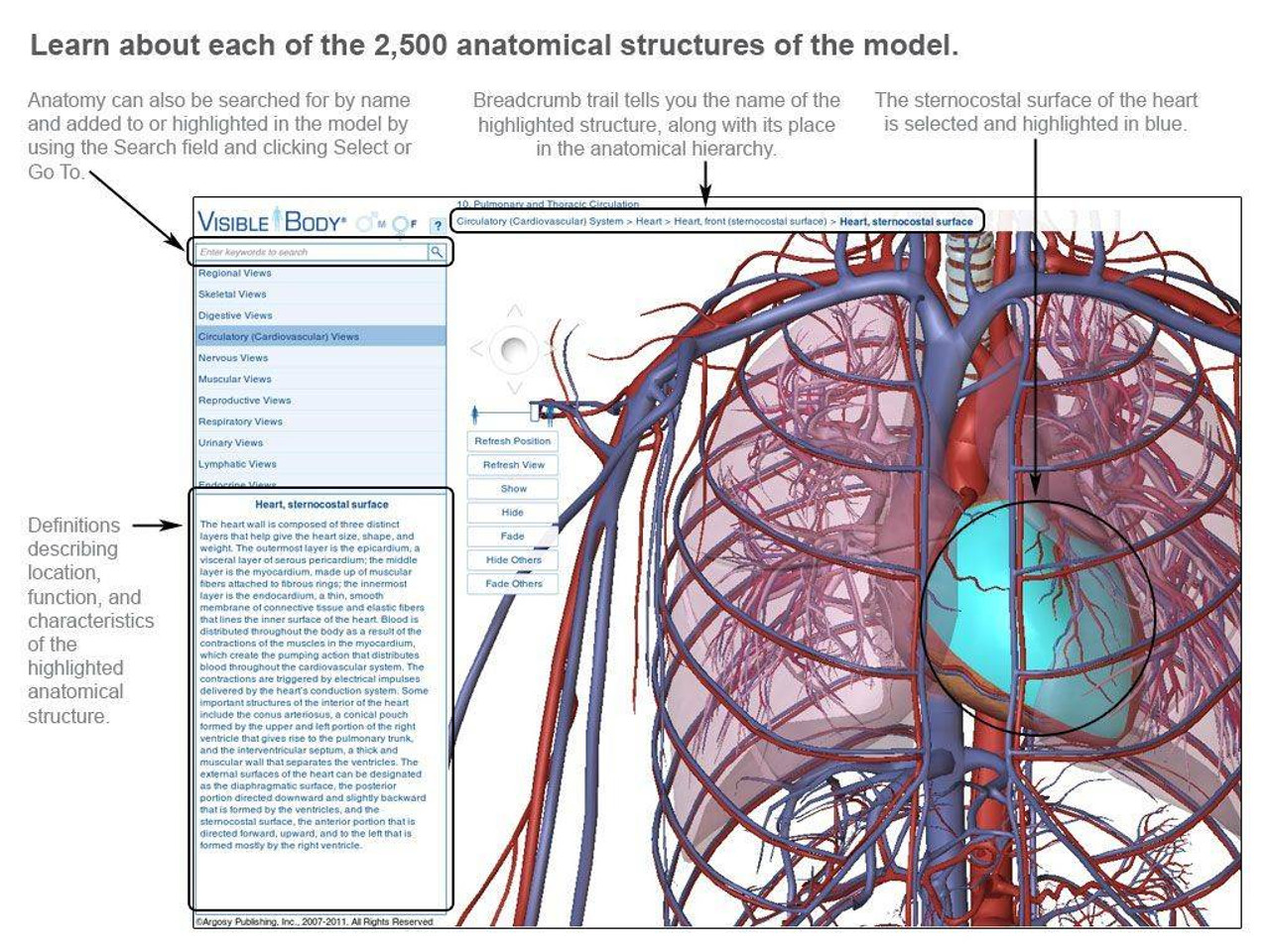
Task: Click the Refresh Position button
Action: [x=512, y=441]
